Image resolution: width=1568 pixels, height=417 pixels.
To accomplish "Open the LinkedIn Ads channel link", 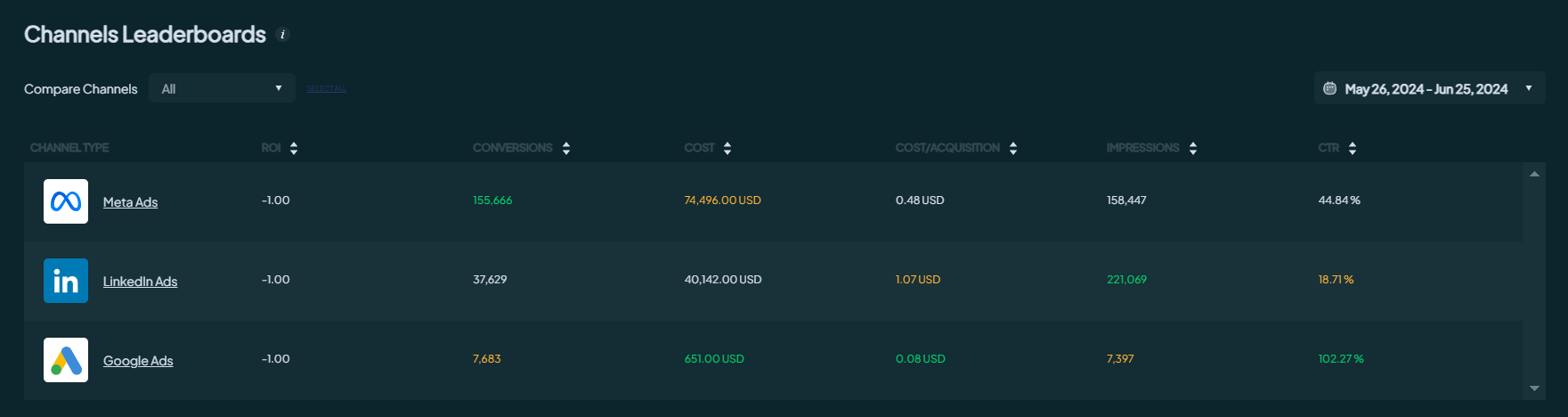I will [140, 282].
